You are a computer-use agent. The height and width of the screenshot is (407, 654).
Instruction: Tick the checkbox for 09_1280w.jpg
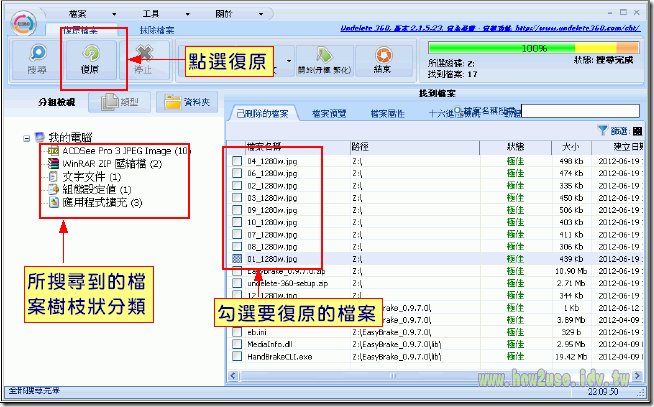[237, 210]
